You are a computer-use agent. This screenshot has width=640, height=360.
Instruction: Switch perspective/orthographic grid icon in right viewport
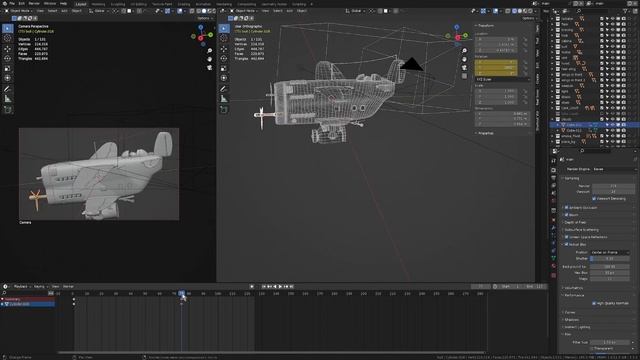tap(464, 76)
